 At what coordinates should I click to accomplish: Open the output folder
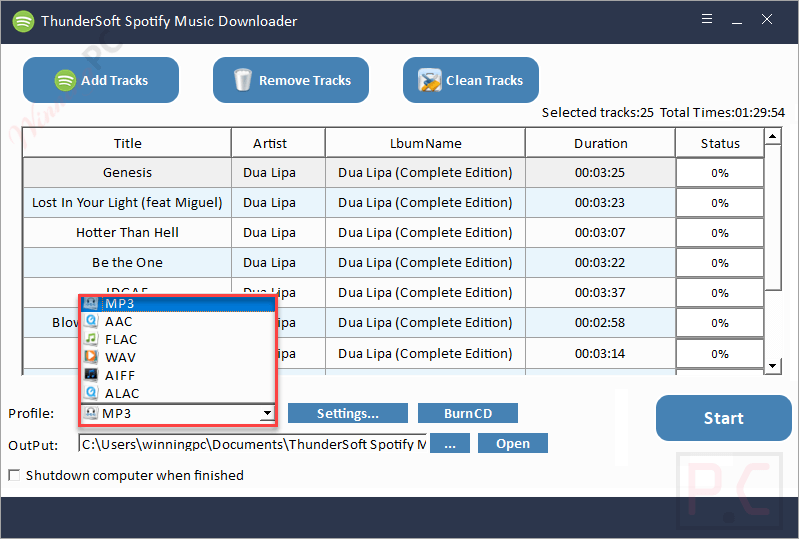513,443
